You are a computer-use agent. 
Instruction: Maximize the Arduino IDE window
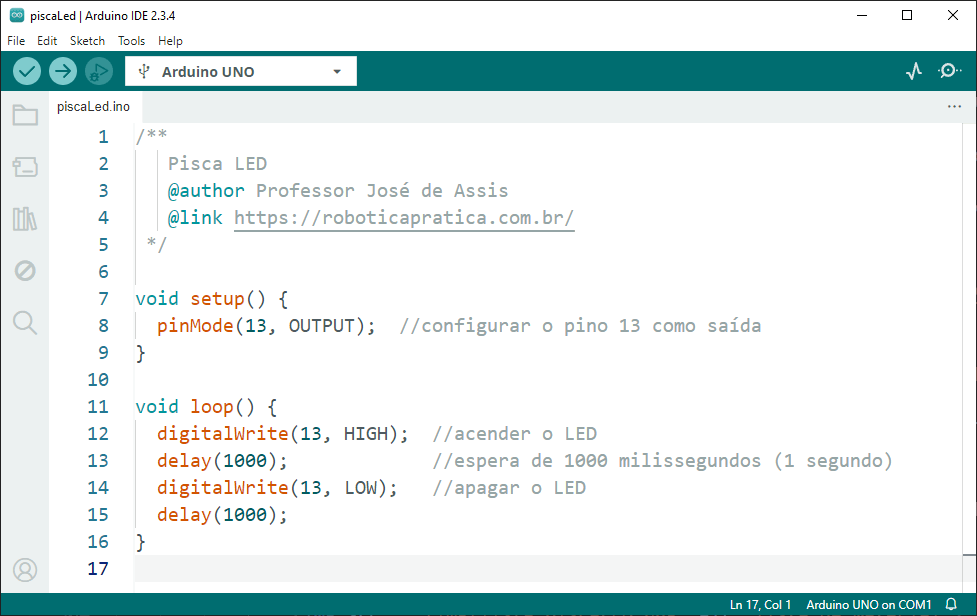[907, 16]
